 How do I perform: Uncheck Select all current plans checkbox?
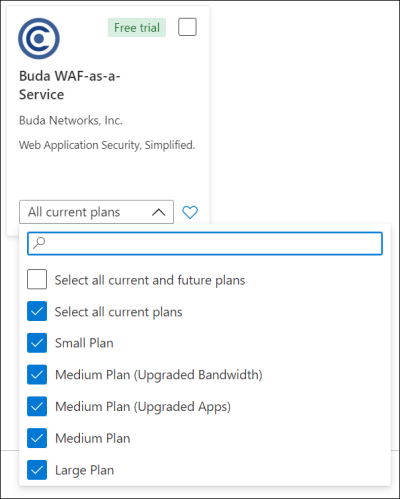tap(37, 311)
